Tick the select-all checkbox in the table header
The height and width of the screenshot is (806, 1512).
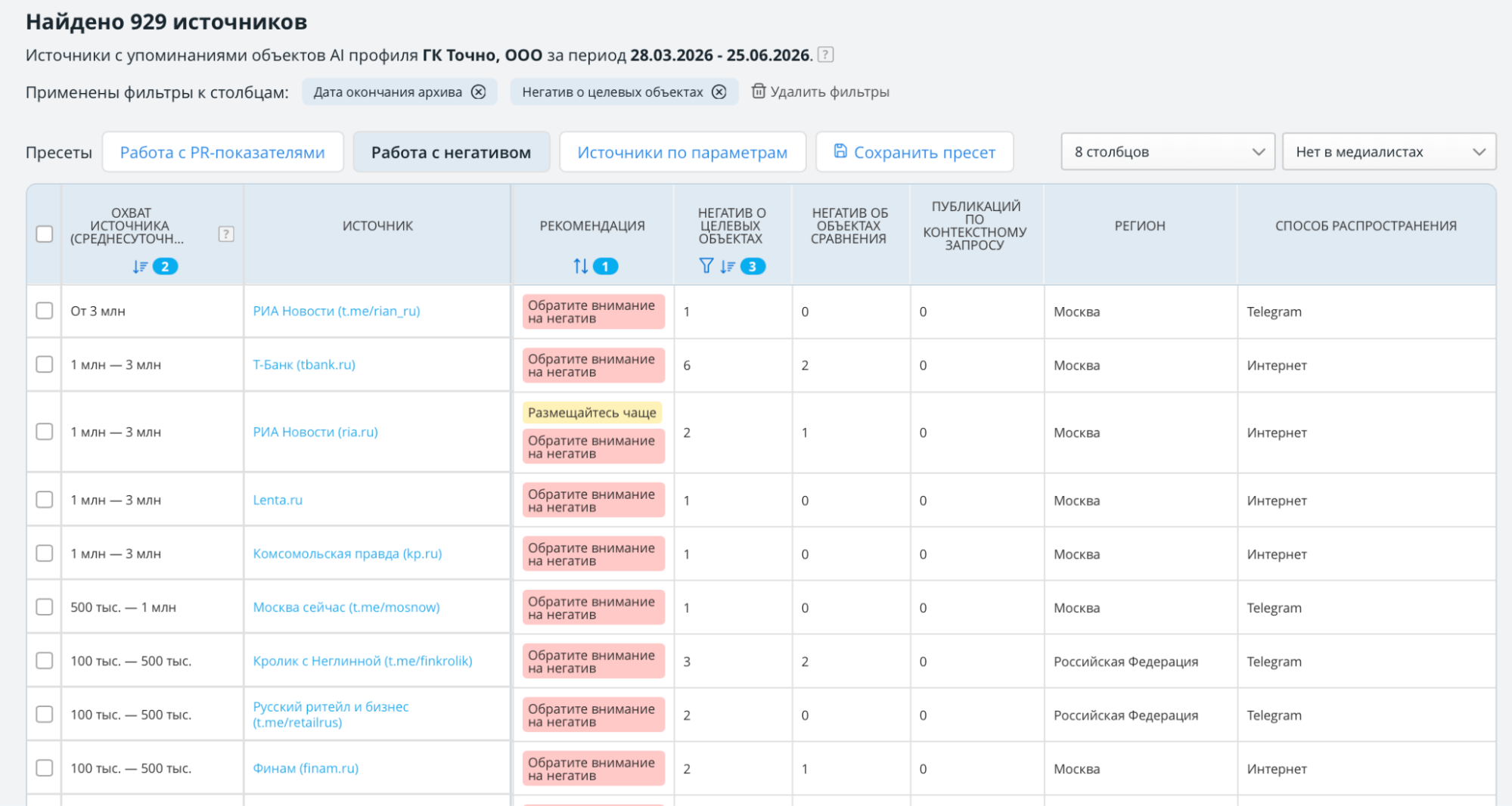click(x=45, y=234)
